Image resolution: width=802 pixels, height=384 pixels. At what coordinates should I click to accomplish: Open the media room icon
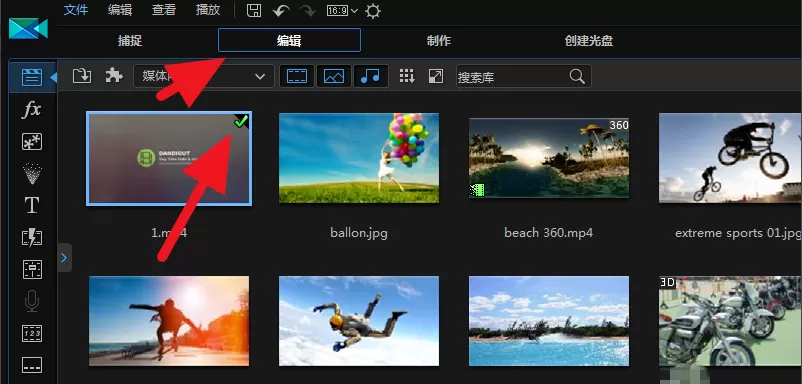coord(32,78)
